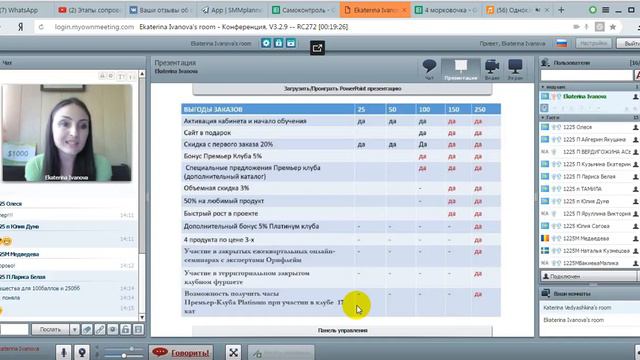Collapse the moderators group in user list
640x360 pixels.
tap(543, 87)
